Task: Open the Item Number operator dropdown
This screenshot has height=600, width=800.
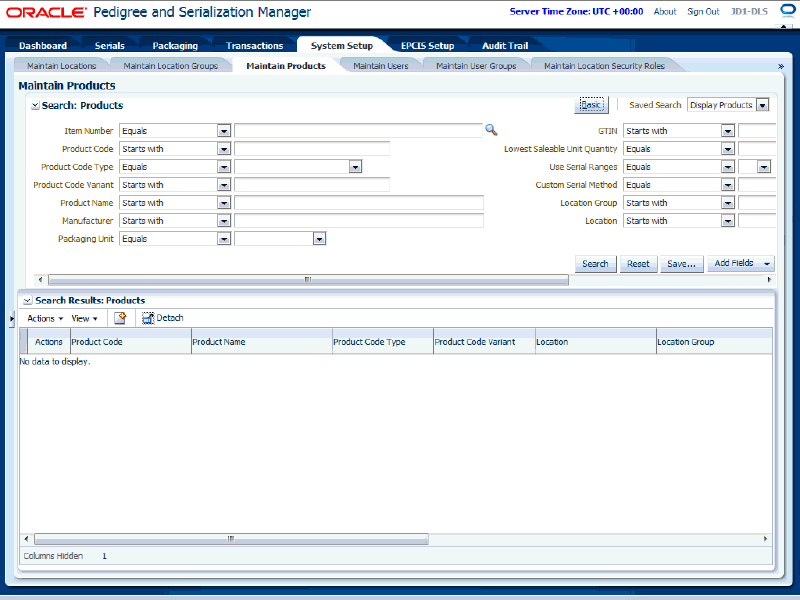Action: (x=224, y=131)
